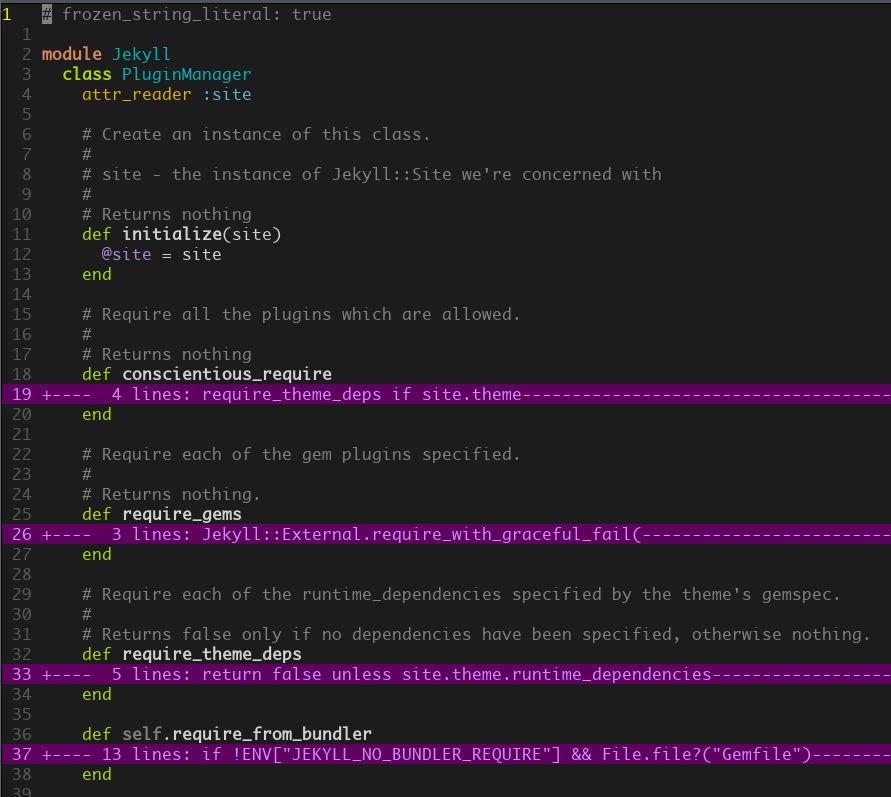Click the require_theme_deps definition name
Screen dimensions: 891x797
[x=211, y=654]
